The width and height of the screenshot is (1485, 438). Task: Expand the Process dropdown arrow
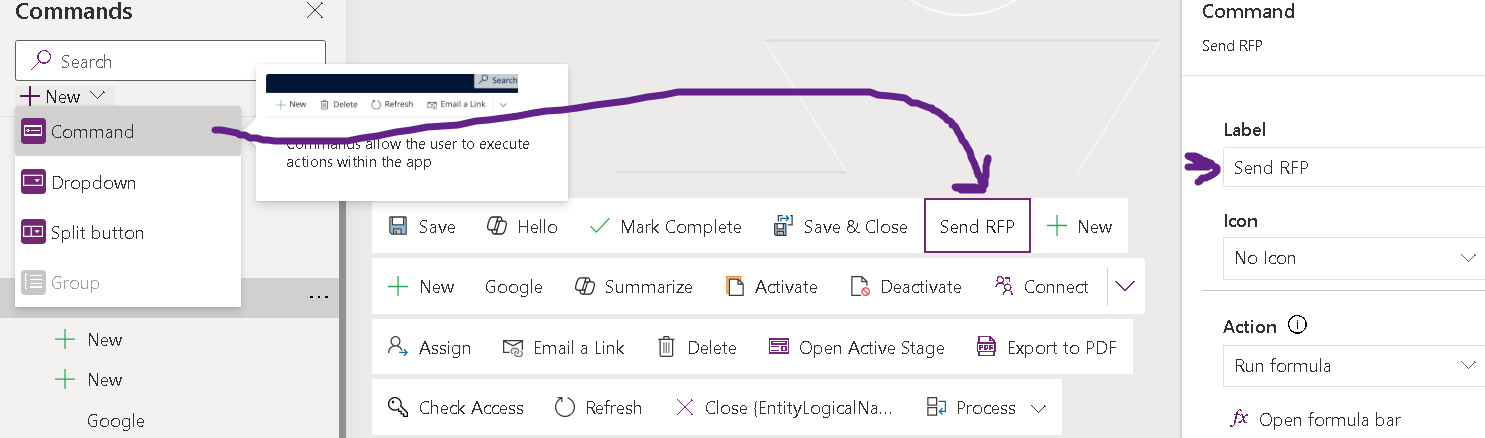click(1038, 408)
